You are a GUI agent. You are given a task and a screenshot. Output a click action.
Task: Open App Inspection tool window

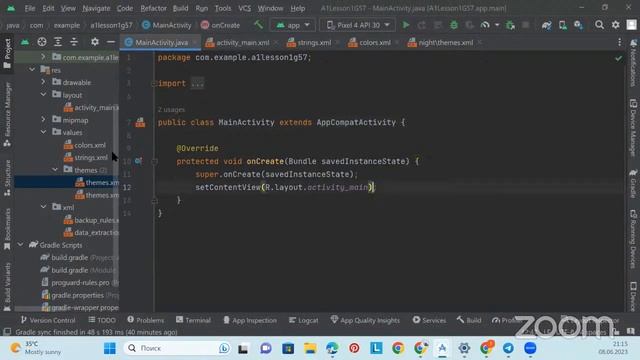point(250,320)
